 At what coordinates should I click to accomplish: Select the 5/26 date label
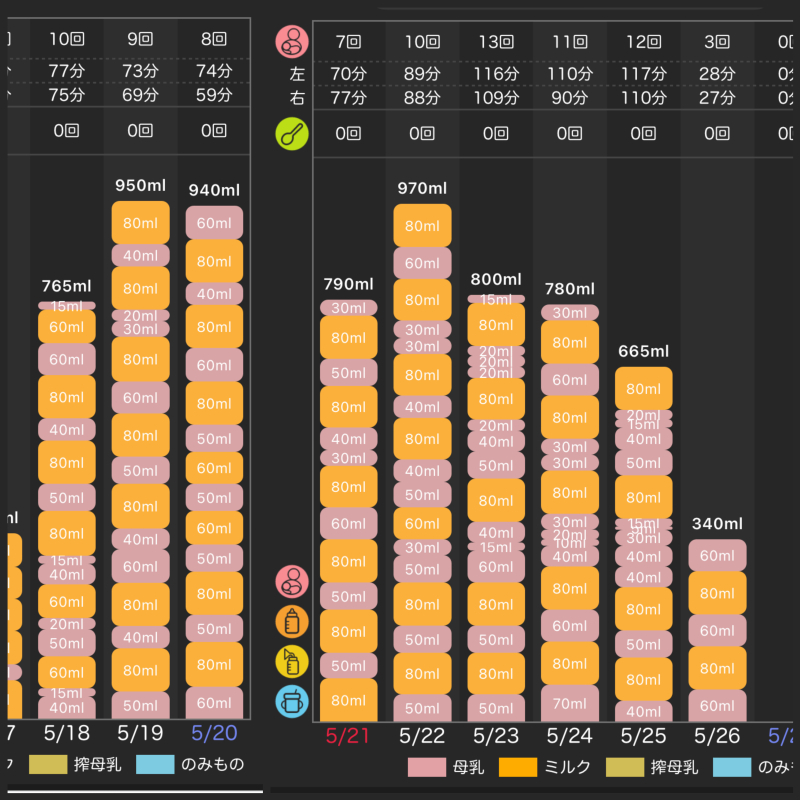point(717,736)
